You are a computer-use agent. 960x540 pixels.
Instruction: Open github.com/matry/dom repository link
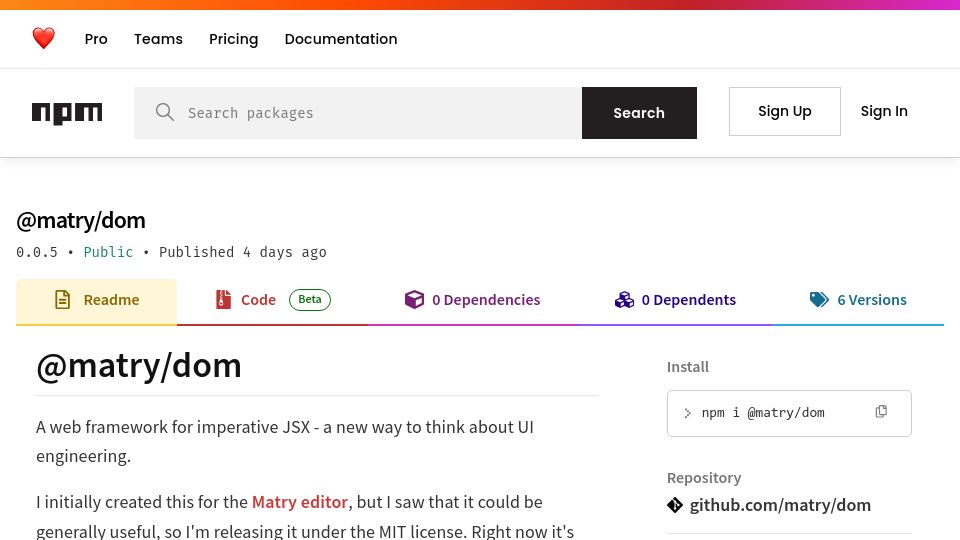pos(780,505)
